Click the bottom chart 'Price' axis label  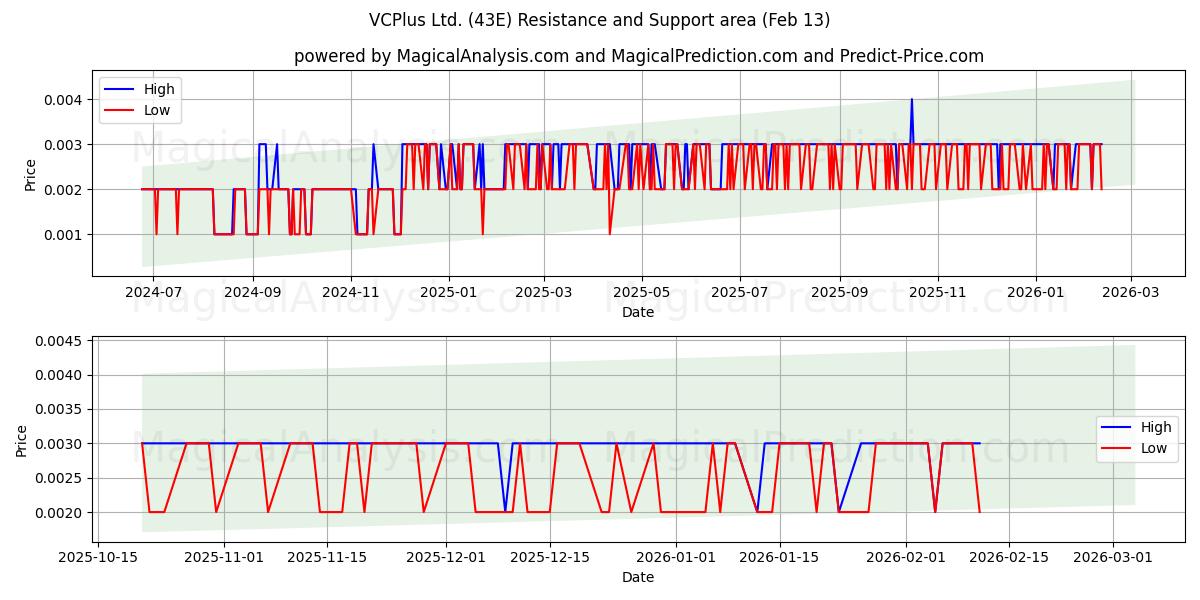(x=22, y=440)
